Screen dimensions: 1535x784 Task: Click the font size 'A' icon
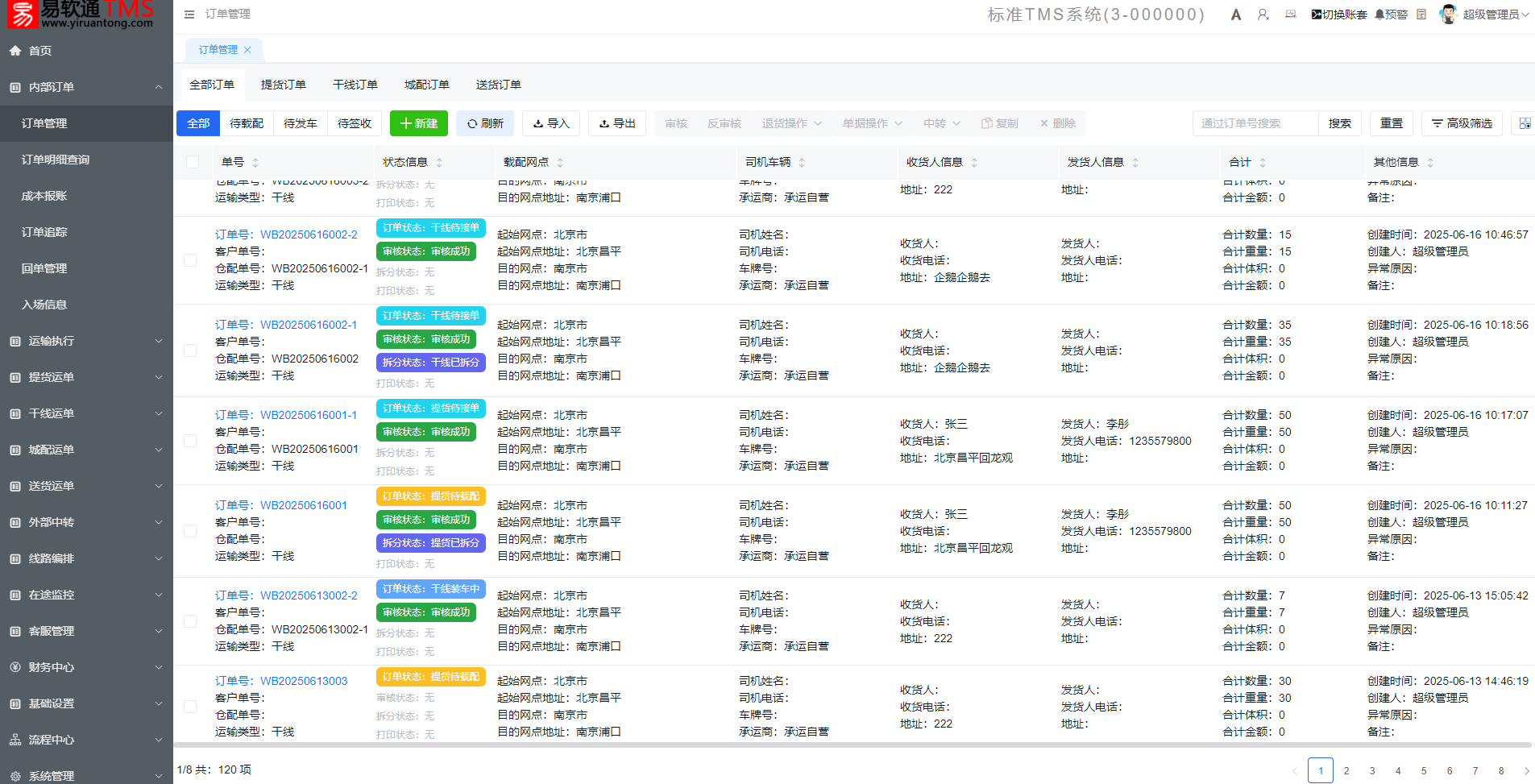coord(1236,15)
